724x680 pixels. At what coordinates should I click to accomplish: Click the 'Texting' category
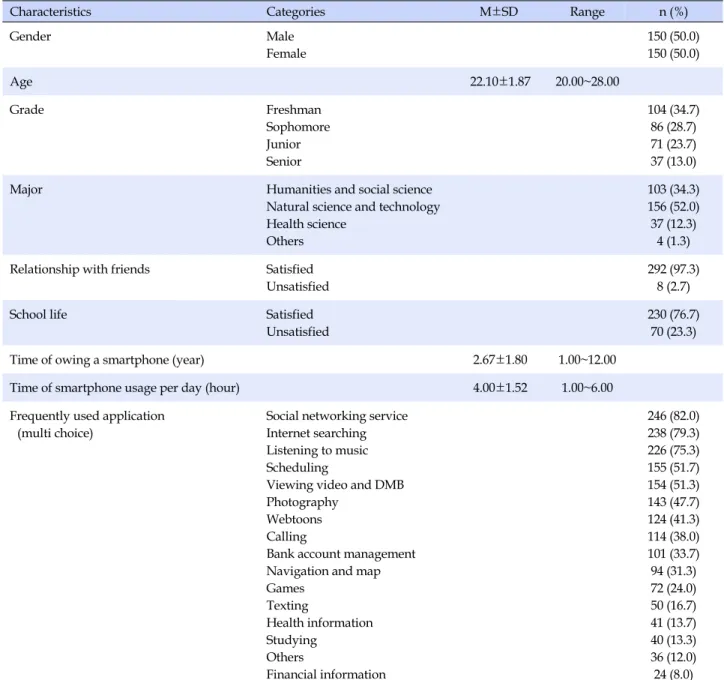pyautogui.click(x=287, y=606)
